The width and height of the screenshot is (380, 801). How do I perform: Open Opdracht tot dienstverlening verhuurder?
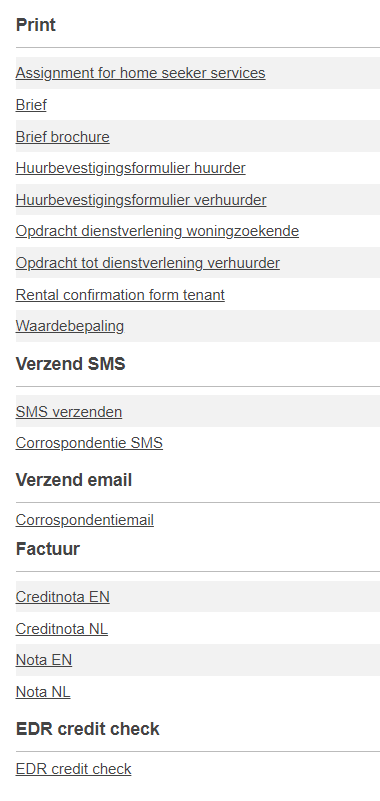tap(148, 263)
